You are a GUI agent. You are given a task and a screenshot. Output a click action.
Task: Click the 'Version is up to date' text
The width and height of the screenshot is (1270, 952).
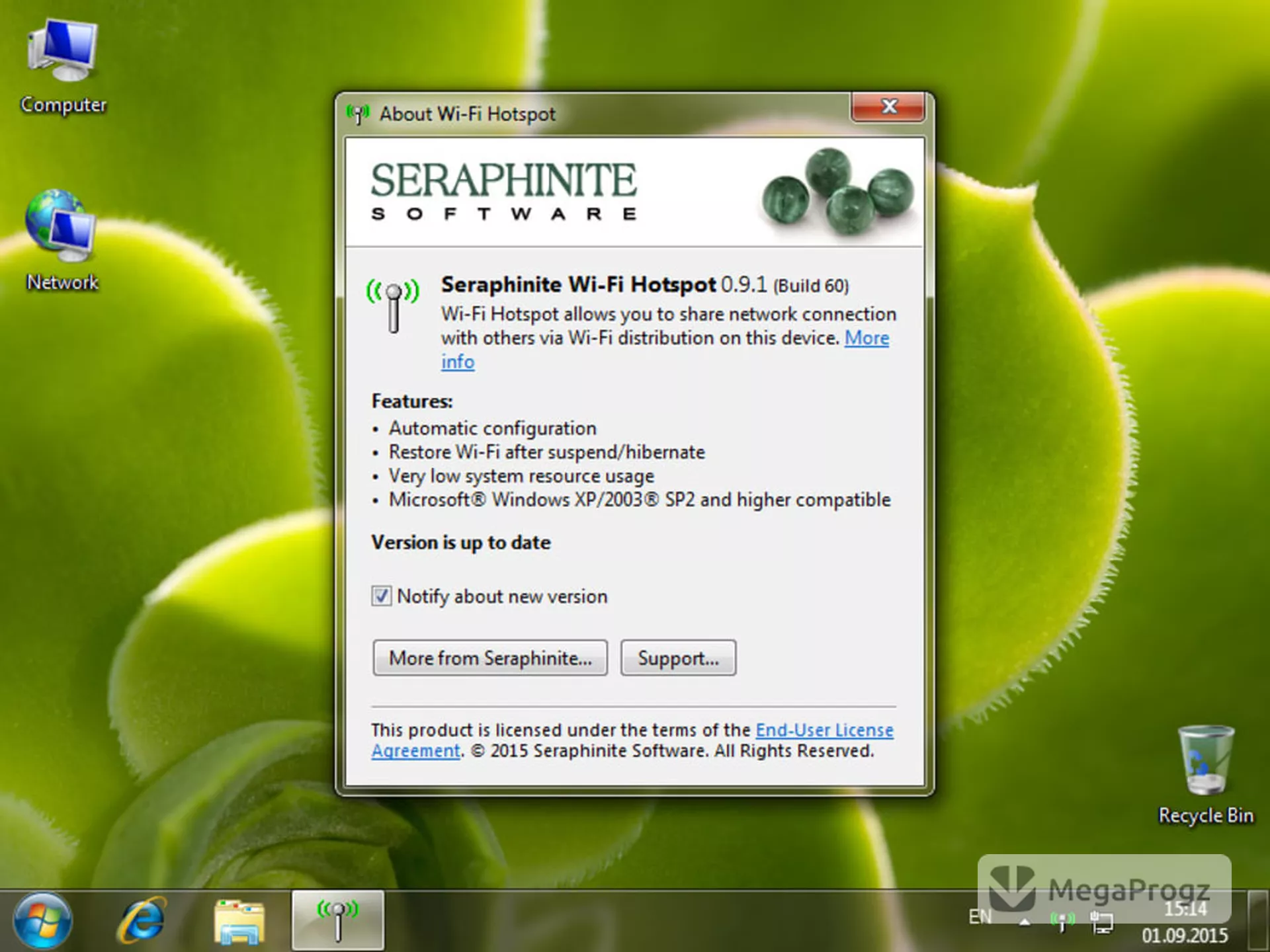(x=461, y=543)
